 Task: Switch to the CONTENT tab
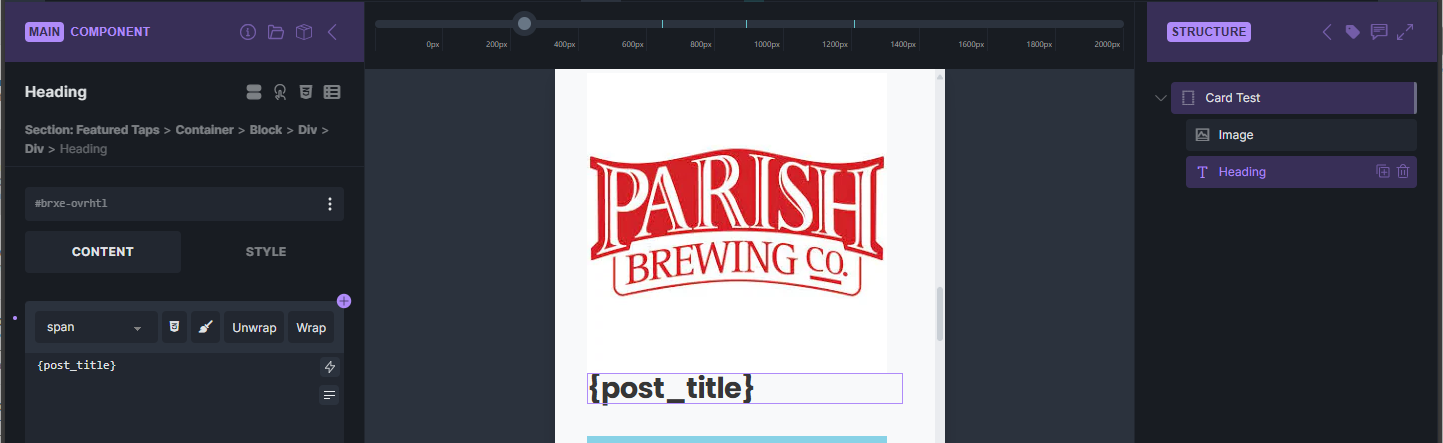click(x=103, y=252)
